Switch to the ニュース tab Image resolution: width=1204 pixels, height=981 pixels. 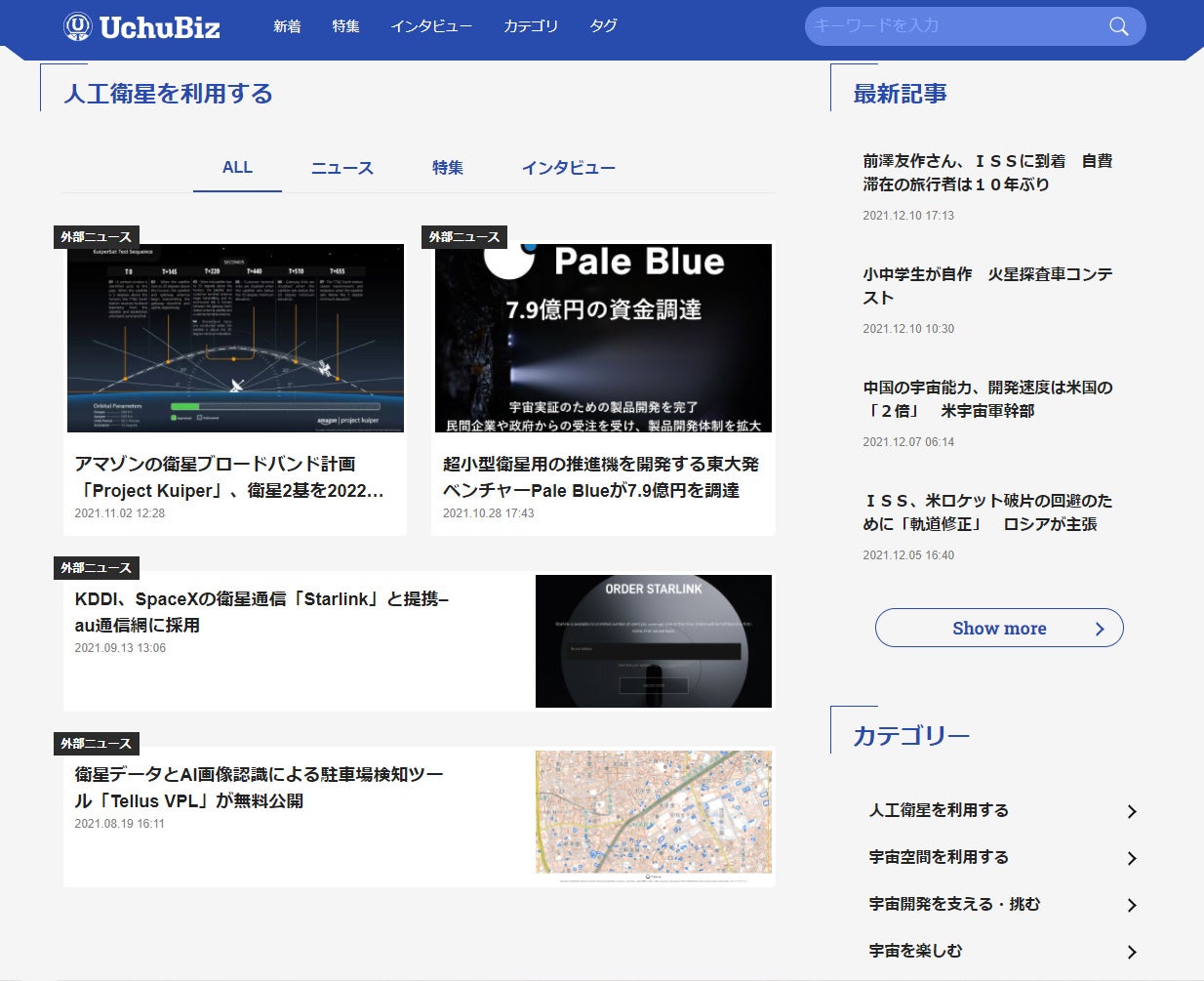click(341, 168)
